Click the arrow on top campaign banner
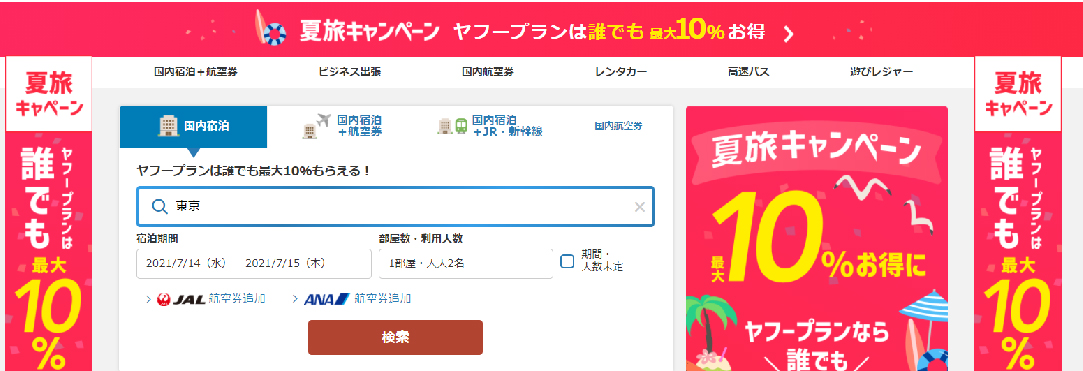1083x371 pixels. [788, 33]
